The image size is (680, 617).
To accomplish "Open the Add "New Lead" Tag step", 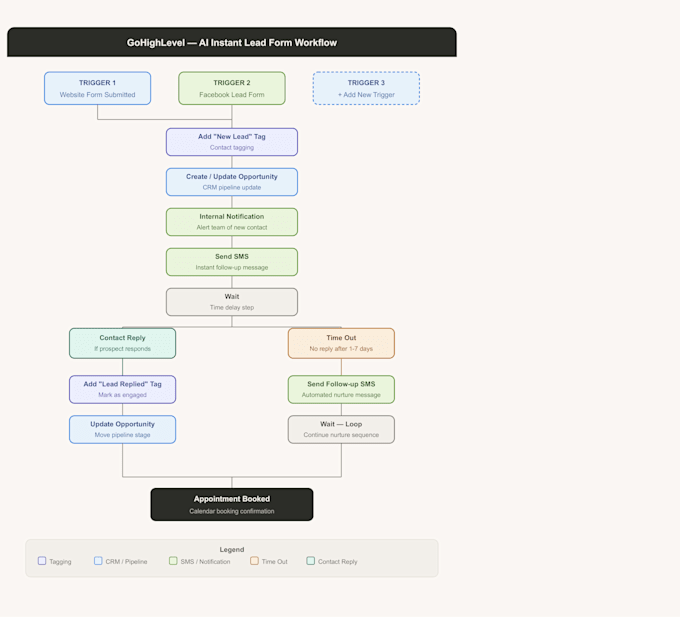I will point(232,142).
